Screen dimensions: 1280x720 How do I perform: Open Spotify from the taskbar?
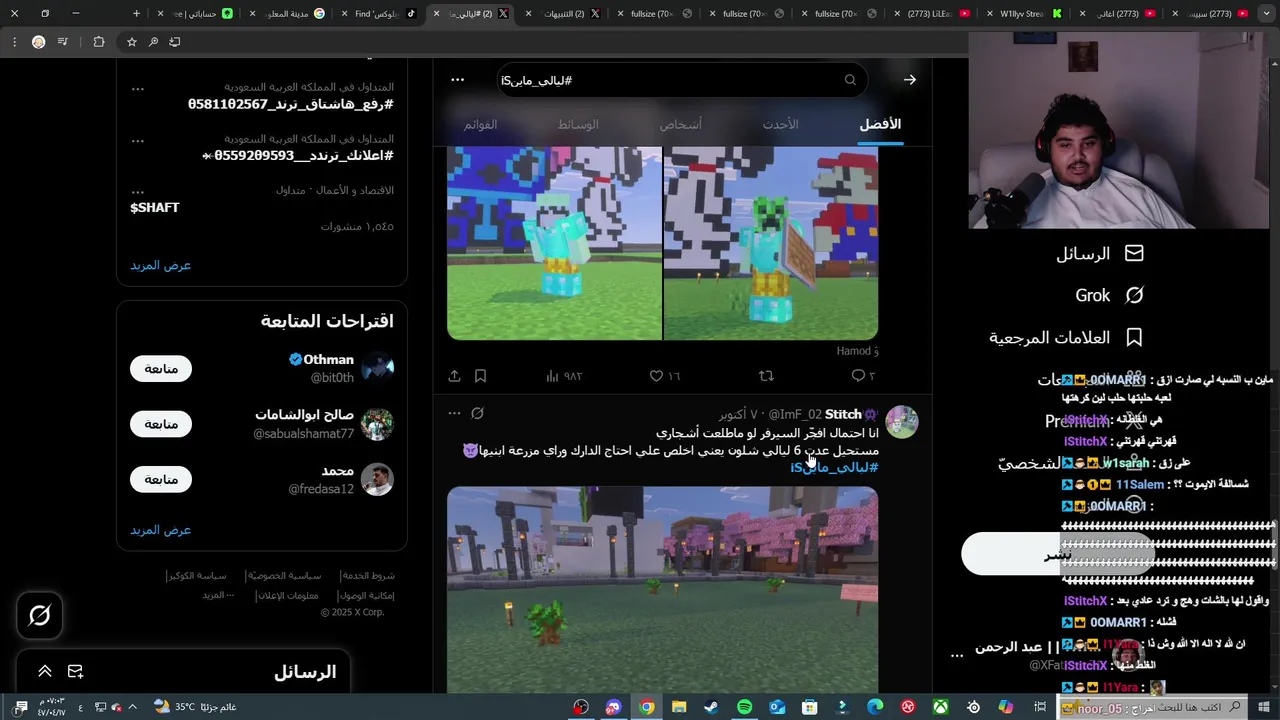click(744, 707)
